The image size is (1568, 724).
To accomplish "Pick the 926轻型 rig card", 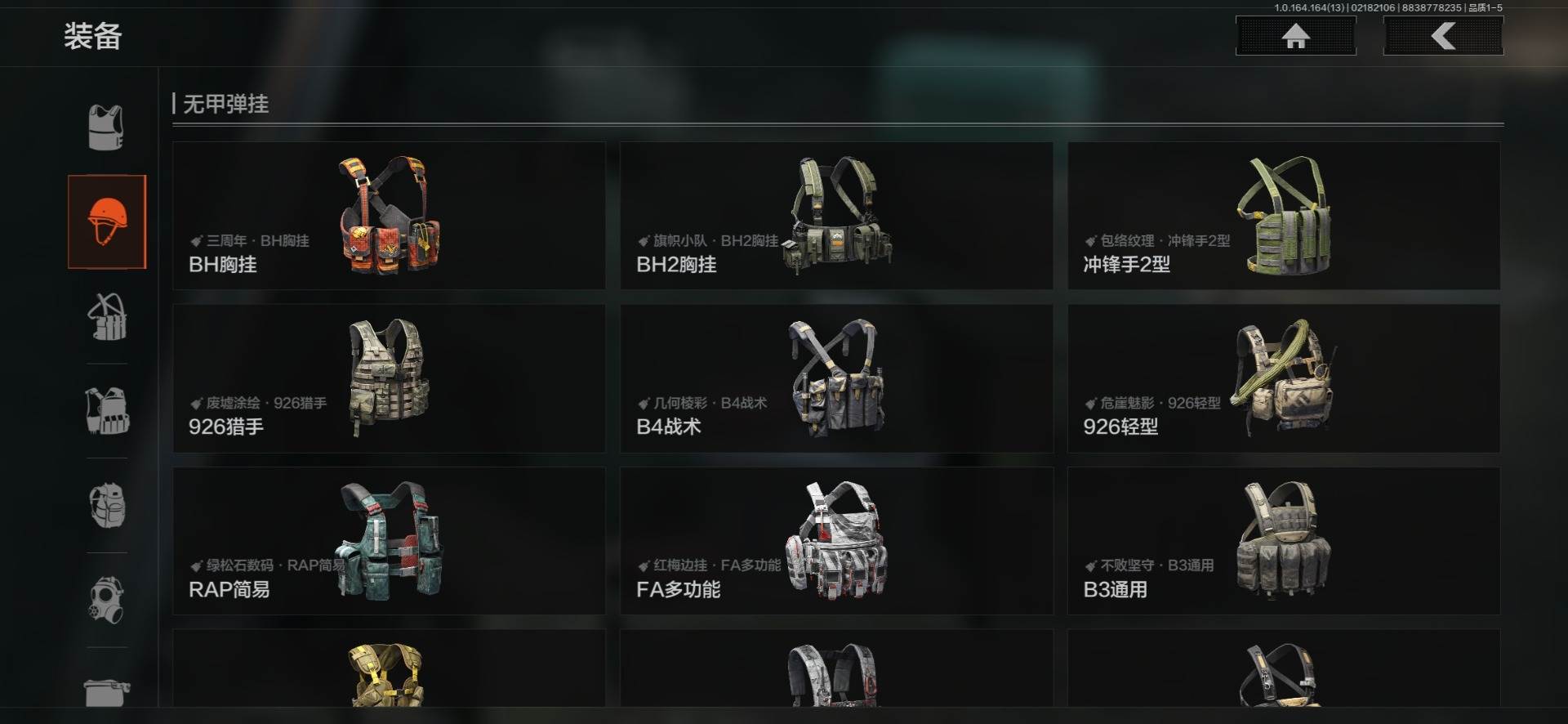I will coord(1284,378).
